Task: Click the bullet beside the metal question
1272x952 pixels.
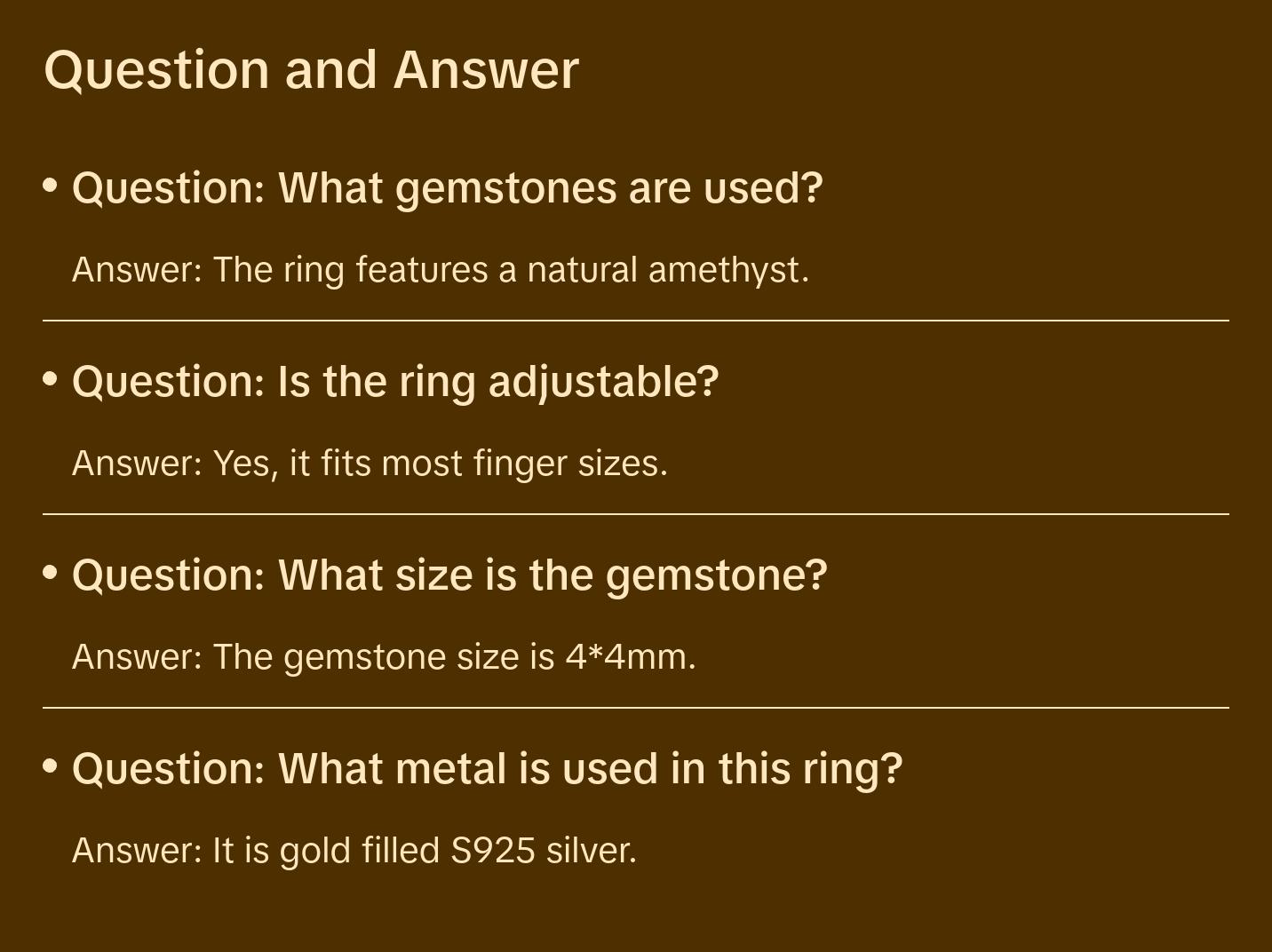Action: (51, 766)
